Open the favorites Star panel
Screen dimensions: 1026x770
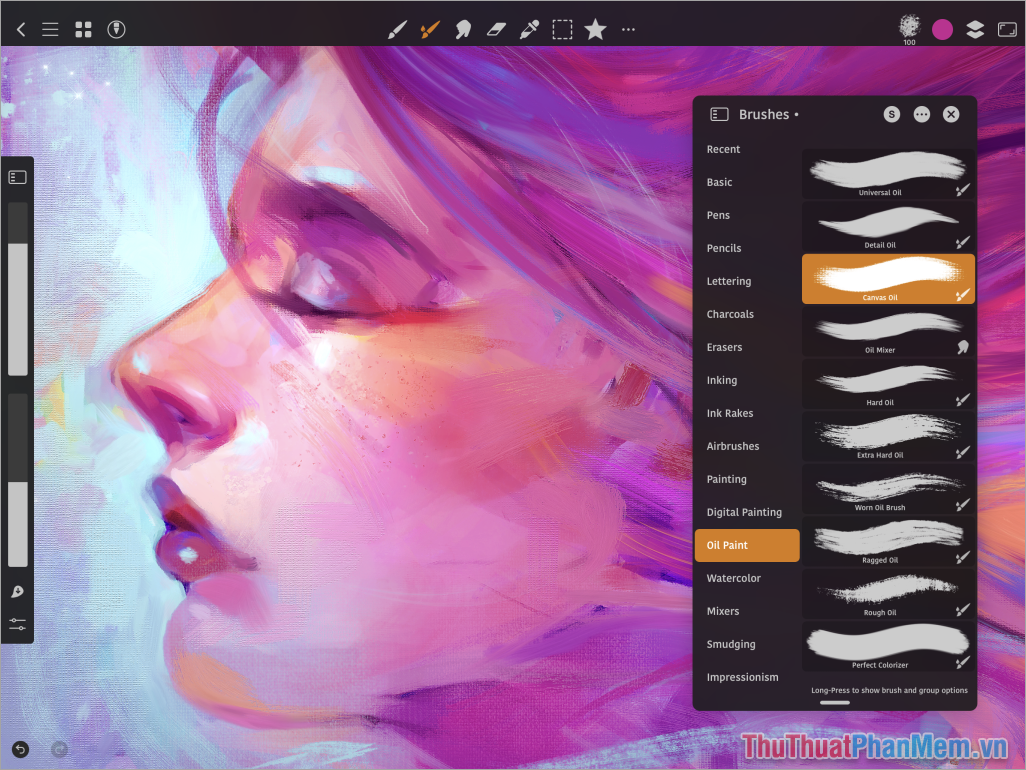595,29
